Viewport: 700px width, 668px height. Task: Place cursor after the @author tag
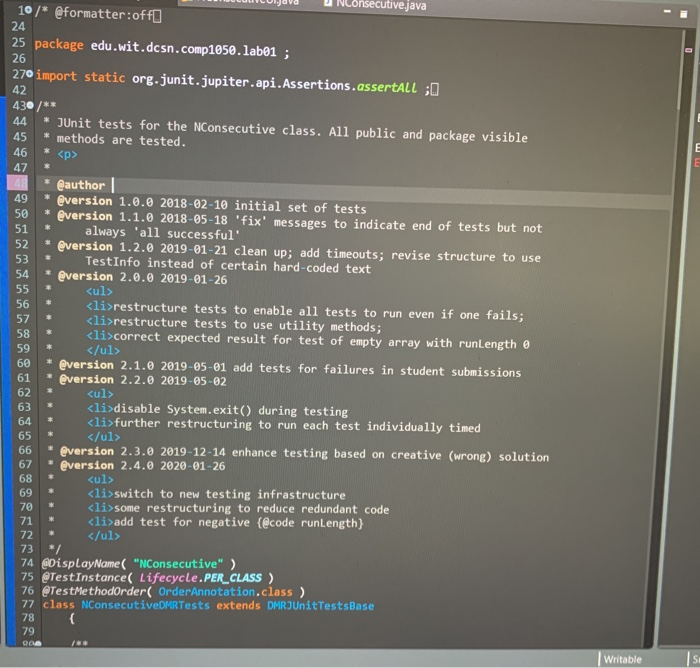point(113,185)
